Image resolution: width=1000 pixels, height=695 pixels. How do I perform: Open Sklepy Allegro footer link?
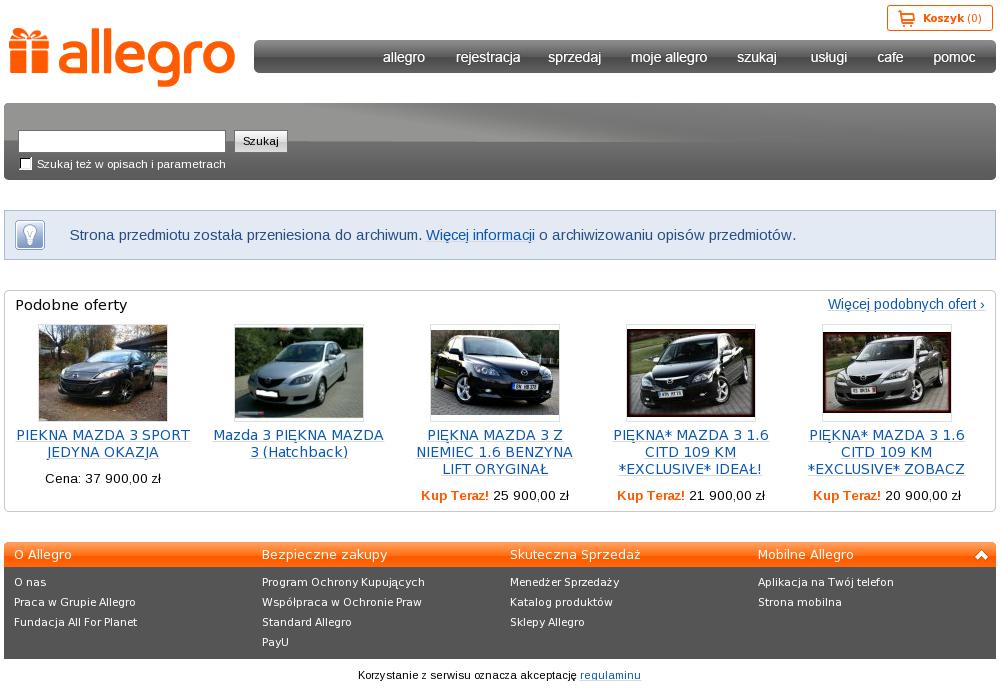[x=547, y=622]
